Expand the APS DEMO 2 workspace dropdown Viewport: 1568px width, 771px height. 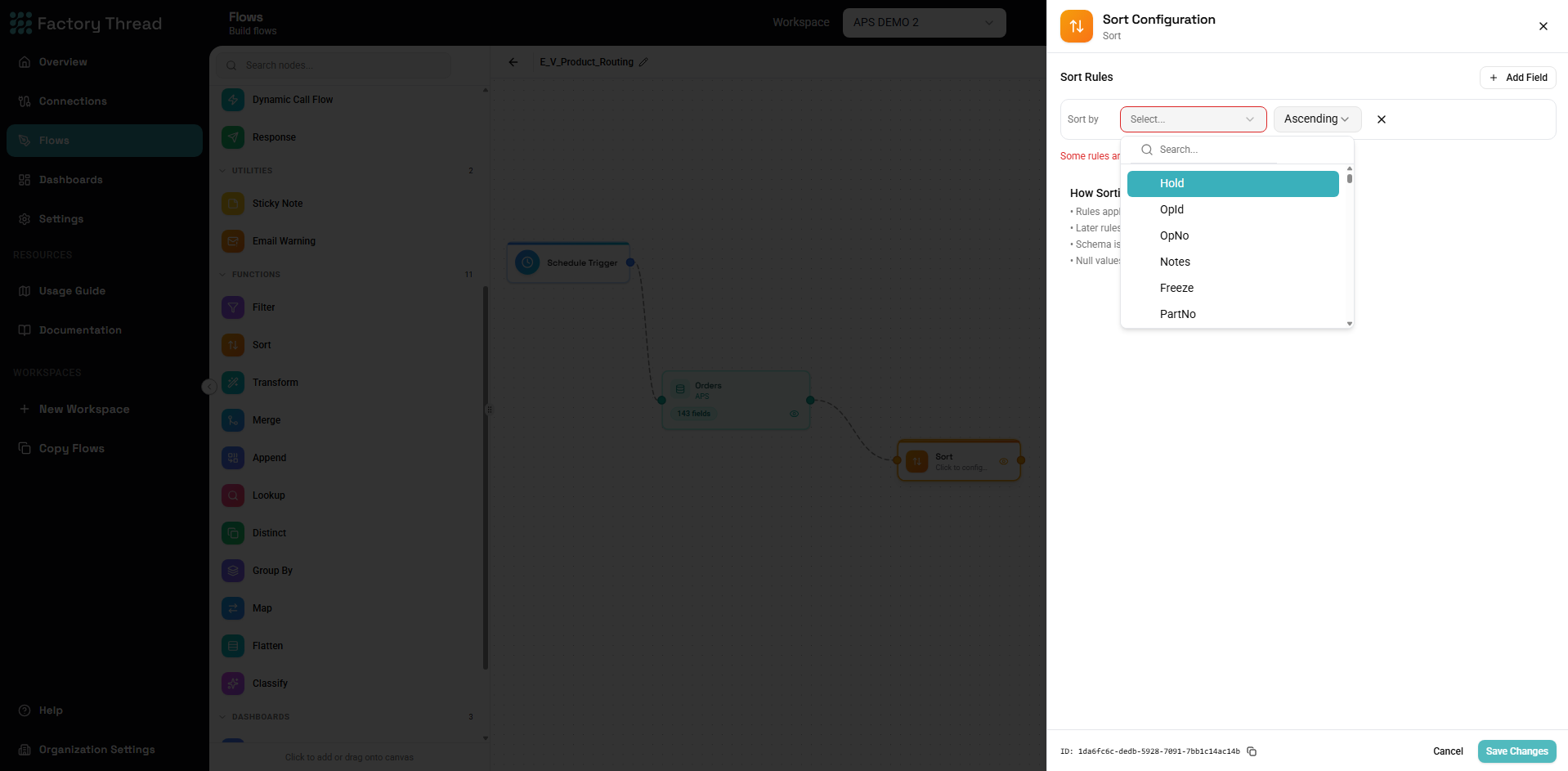point(924,23)
